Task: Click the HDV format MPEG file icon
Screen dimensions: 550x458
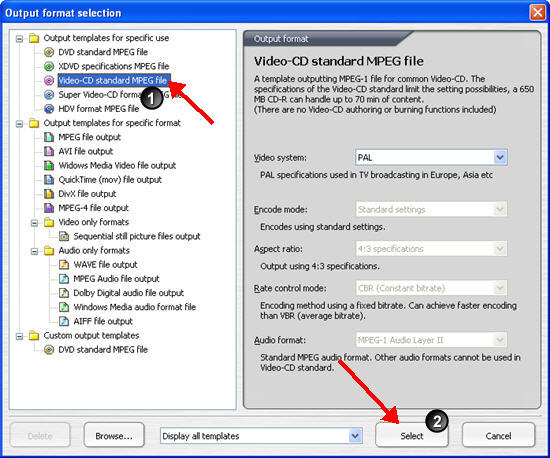Action: (x=49, y=109)
